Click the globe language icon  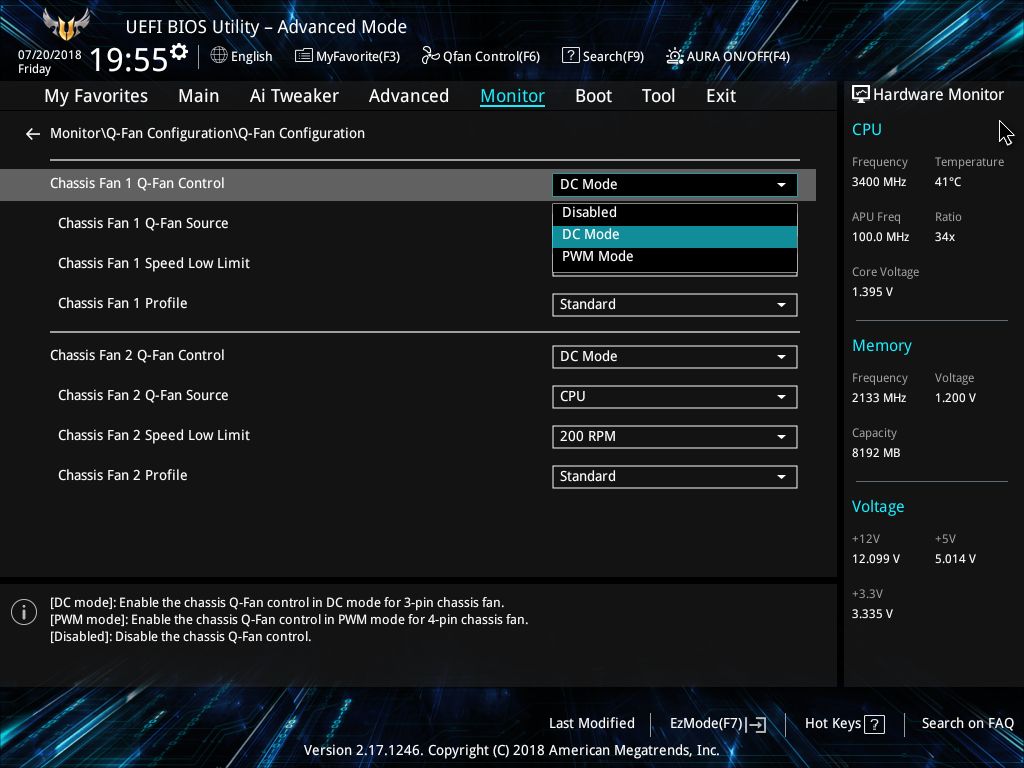click(219, 56)
